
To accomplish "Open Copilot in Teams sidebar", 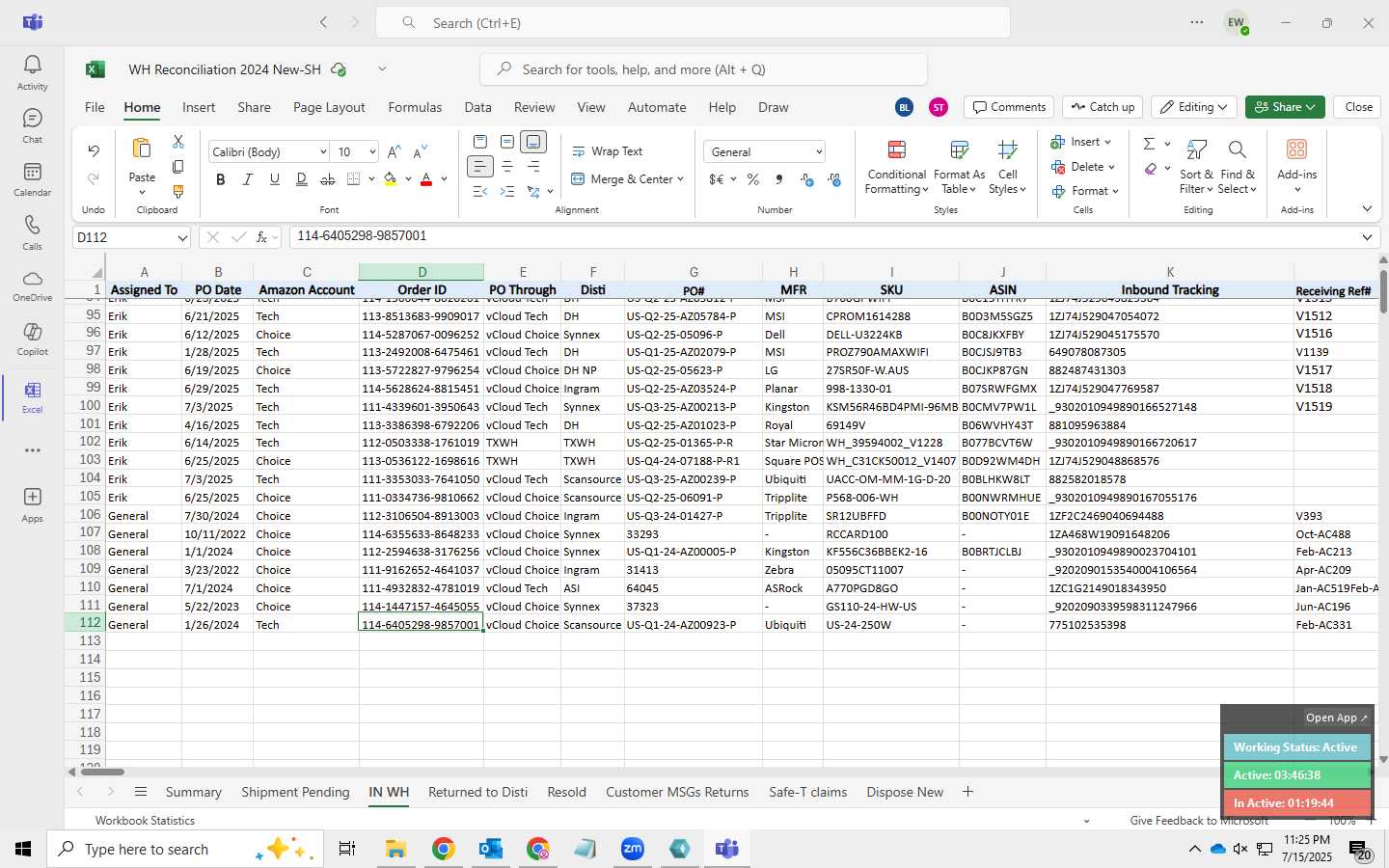I will point(32,339).
